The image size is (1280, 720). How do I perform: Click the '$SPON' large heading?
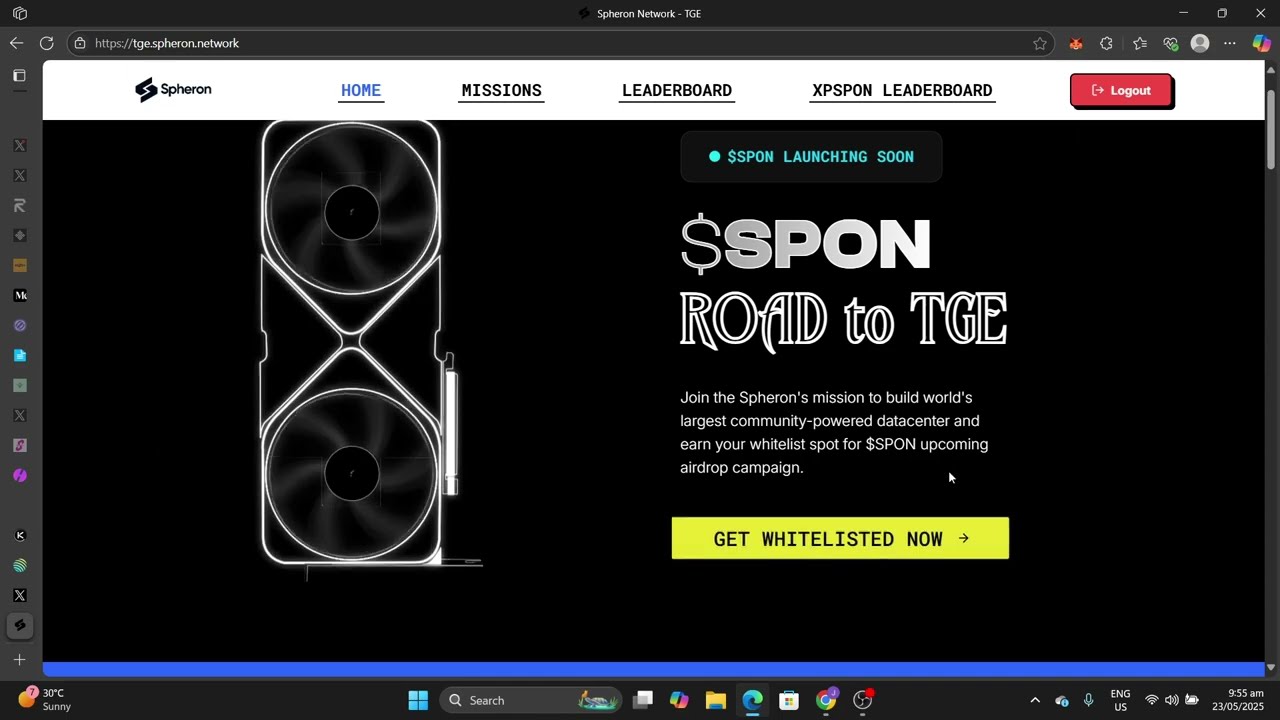click(805, 244)
